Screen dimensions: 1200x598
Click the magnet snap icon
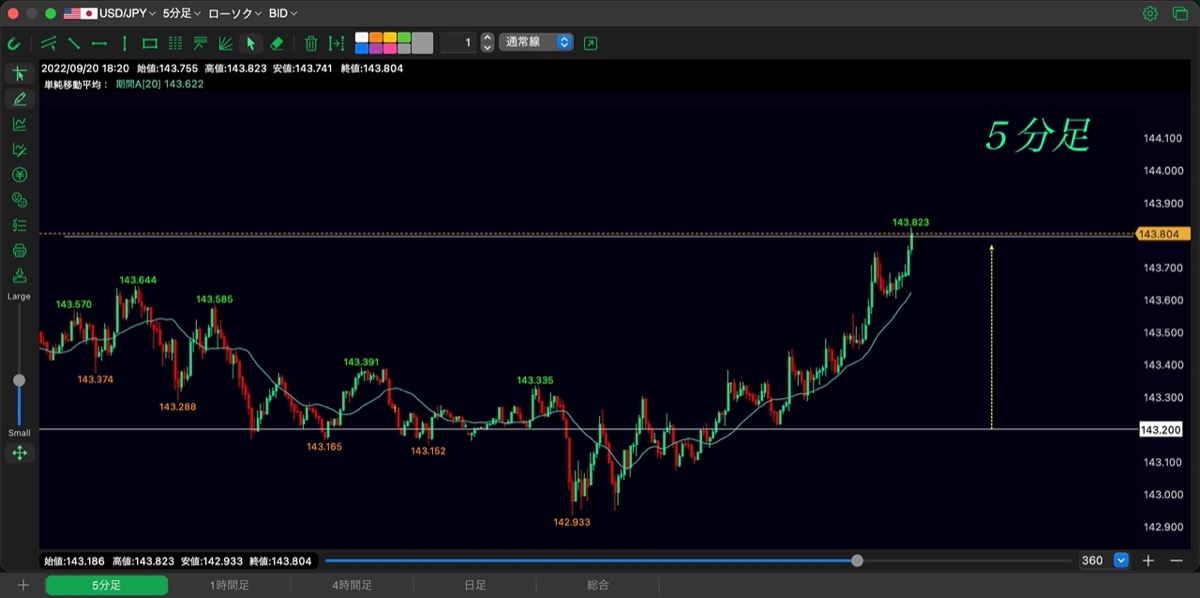[13, 43]
